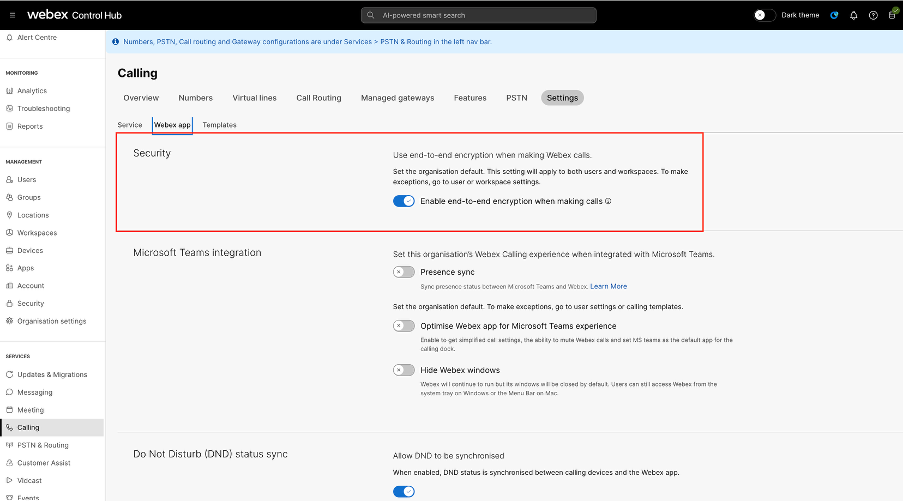Click the Messaging chat bubble icon

pyautogui.click(x=9, y=392)
